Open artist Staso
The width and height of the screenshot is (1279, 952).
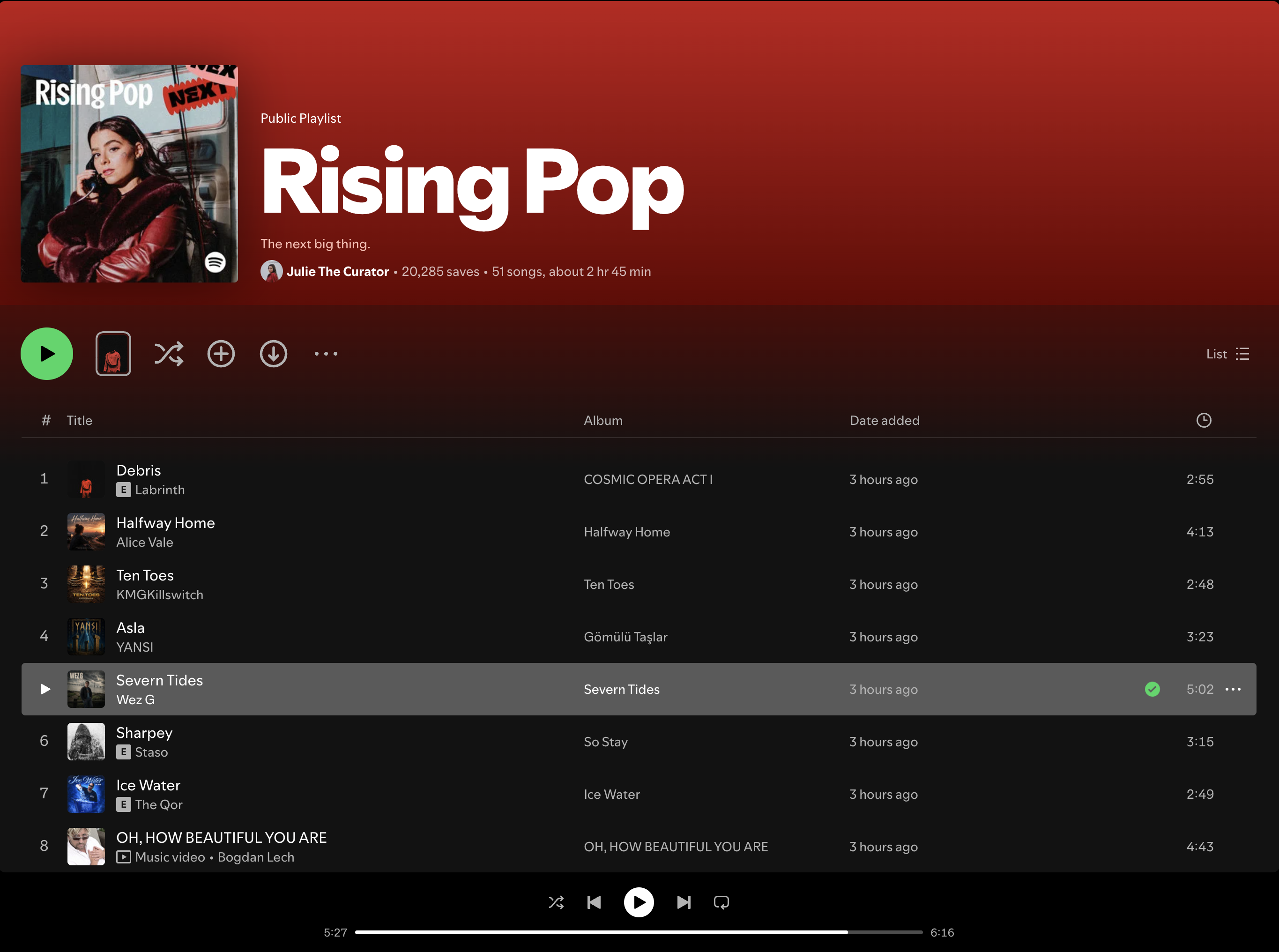(151, 752)
